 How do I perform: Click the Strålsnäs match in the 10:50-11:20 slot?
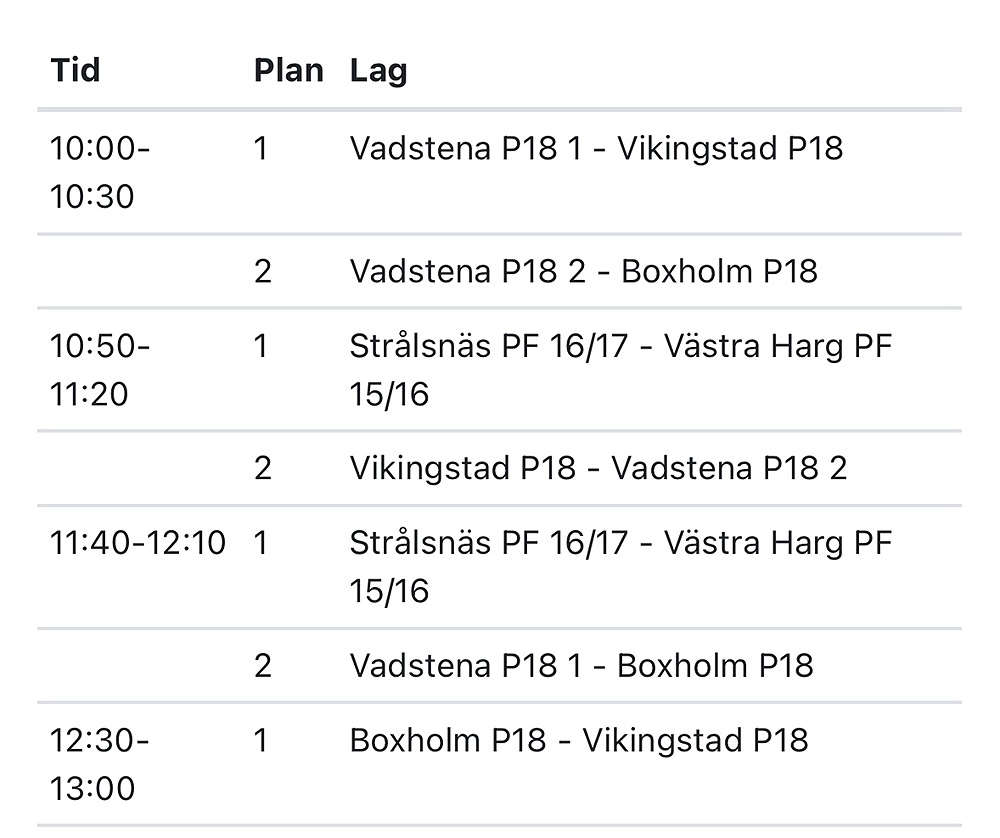(x=620, y=370)
